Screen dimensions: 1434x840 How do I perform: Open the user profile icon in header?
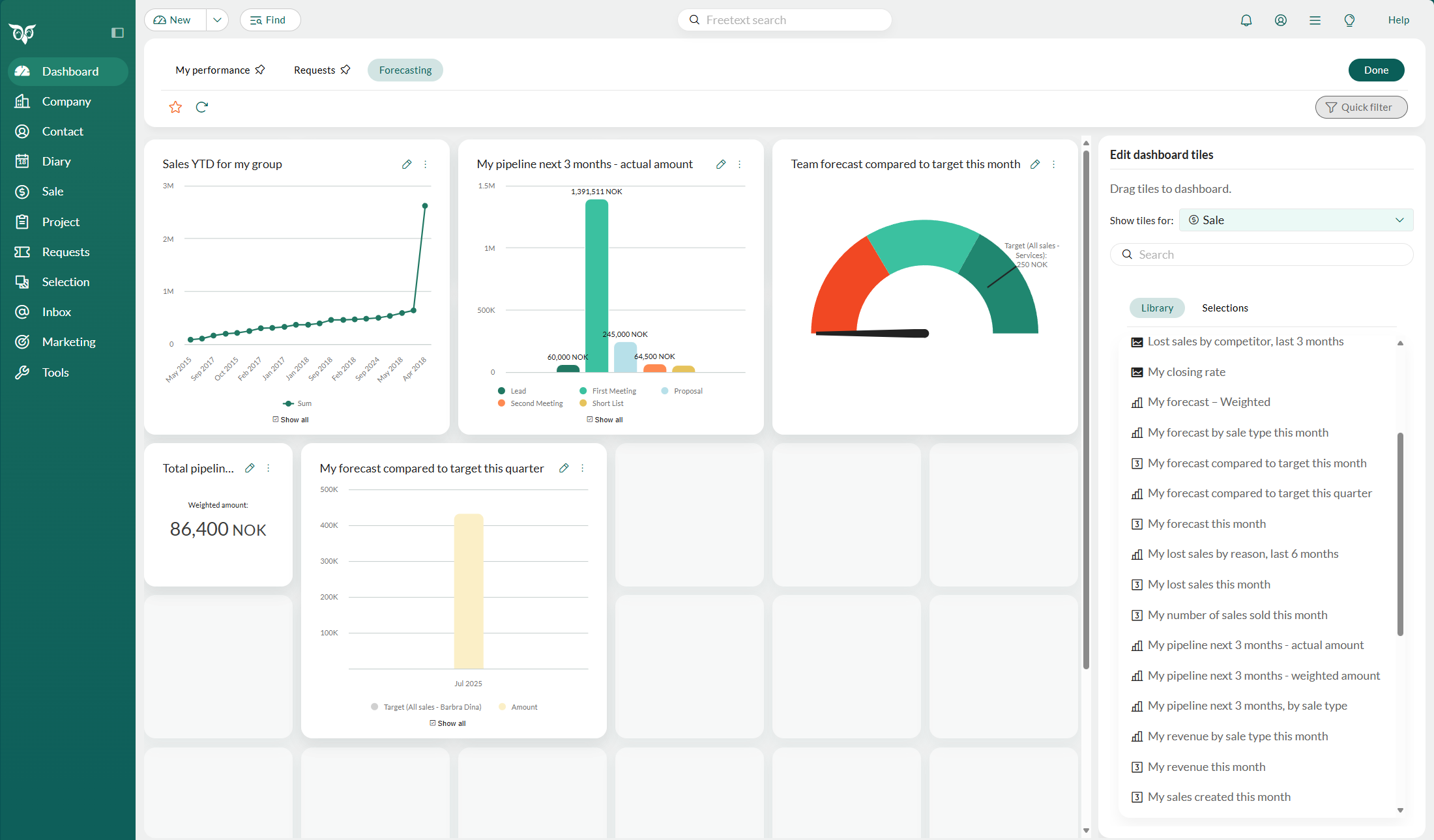(x=1280, y=20)
